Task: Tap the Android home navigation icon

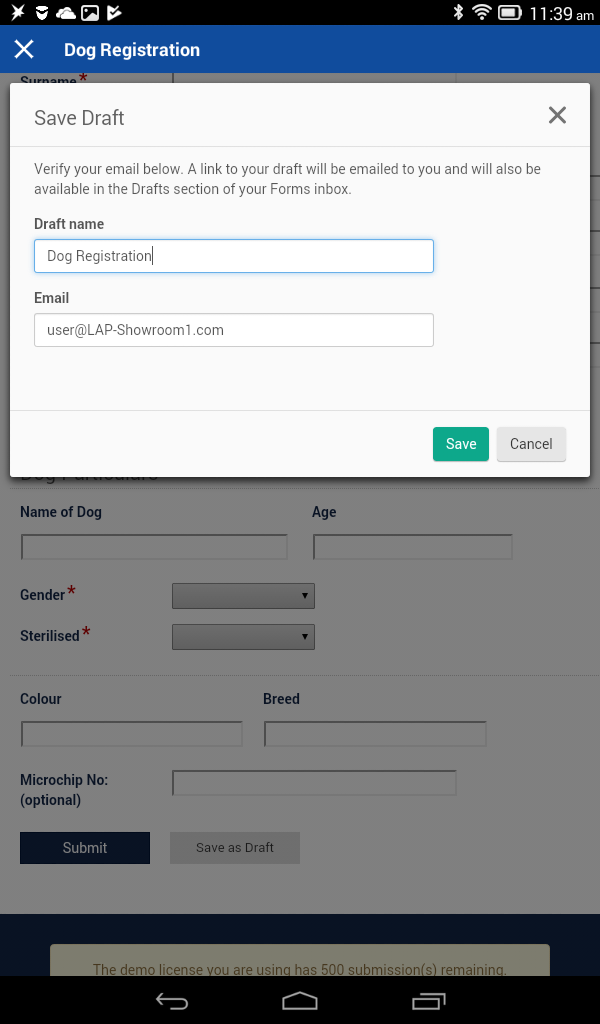Action: click(x=300, y=1000)
